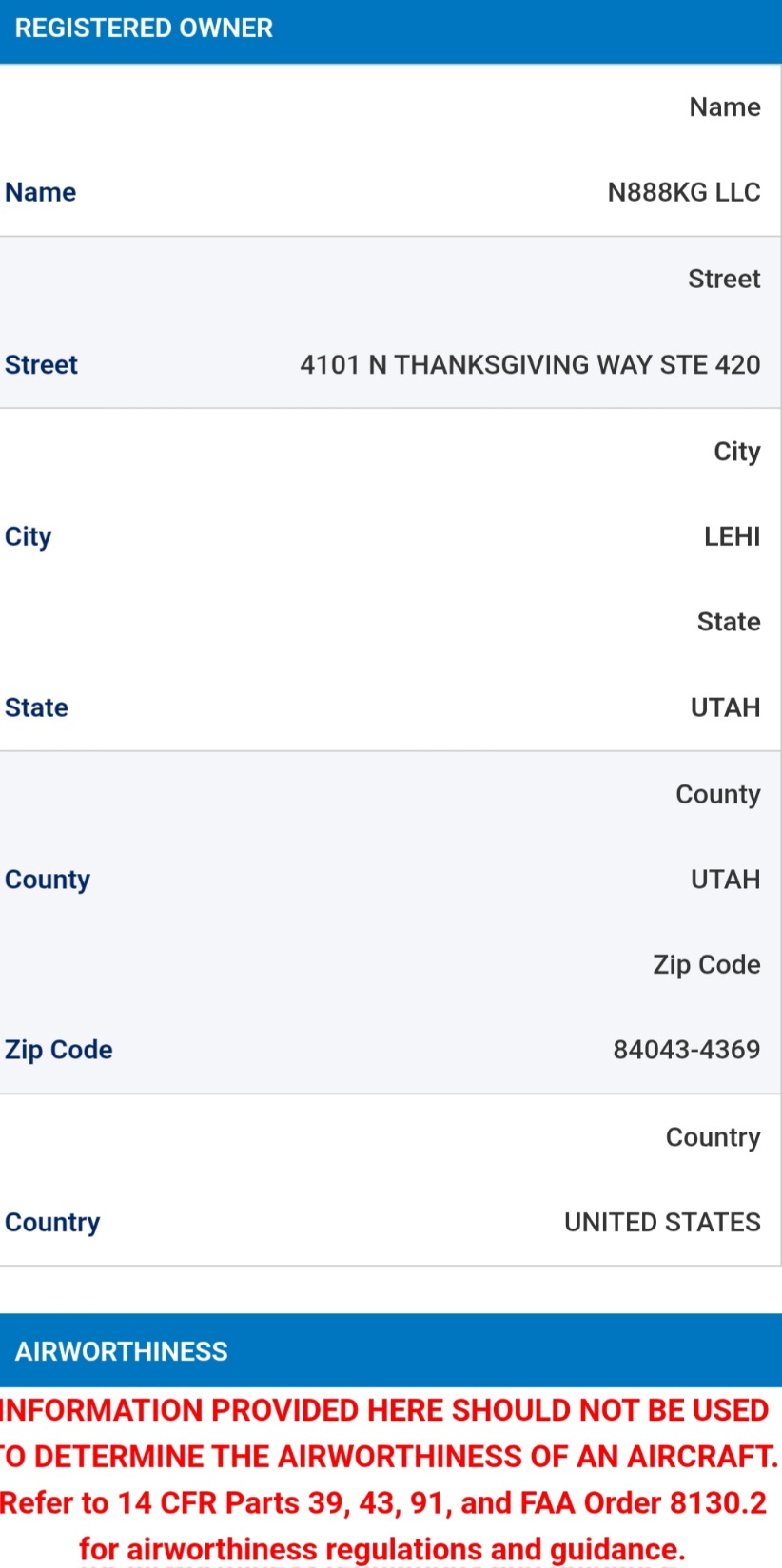Select the zip code 84043-4369
782x1568 pixels.
[x=687, y=1050]
